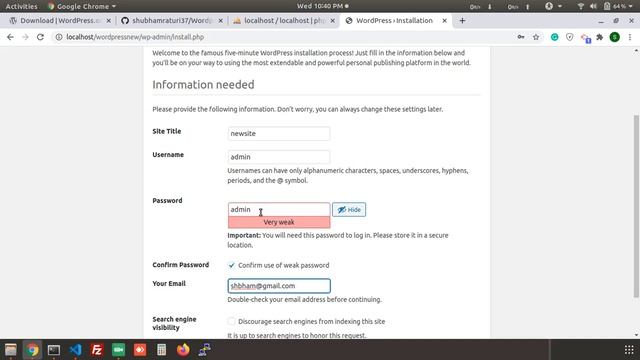Open the clock and calendar menu
Image resolution: width=640 pixels, height=360 pixels.
point(322,6)
